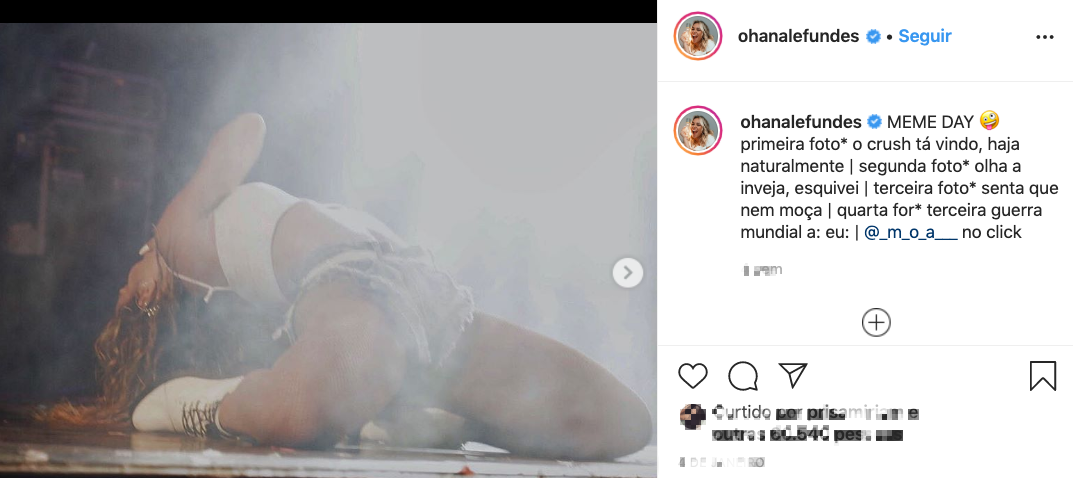This screenshot has height=478, width=1073.
Task: Open ohanalefundes username next to Seguir
Action: (798, 36)
